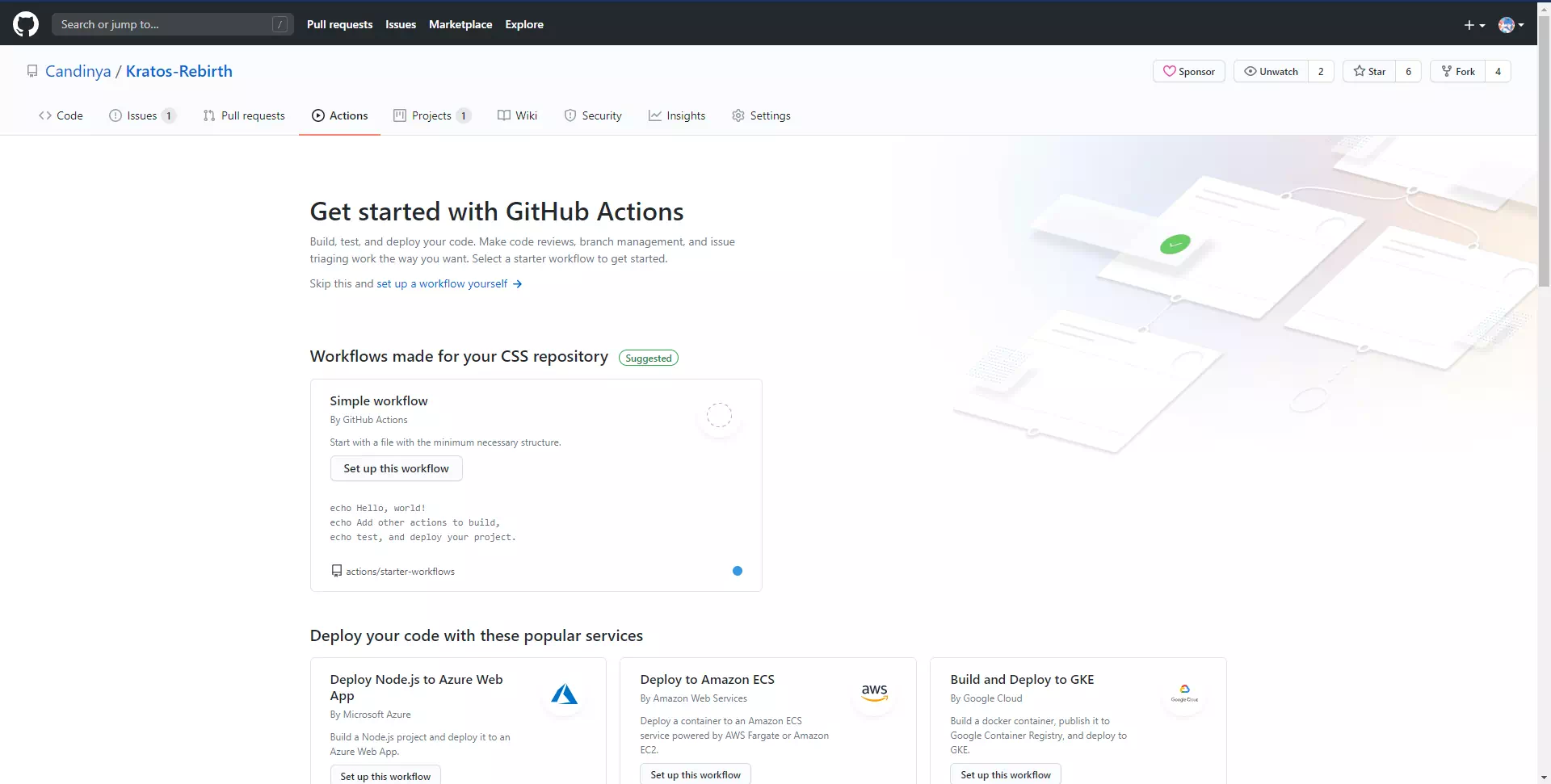This screenshot has width=1551, height=784.
Task: Click the By Microsoft Azure text
Action: (x=370, y=715)
